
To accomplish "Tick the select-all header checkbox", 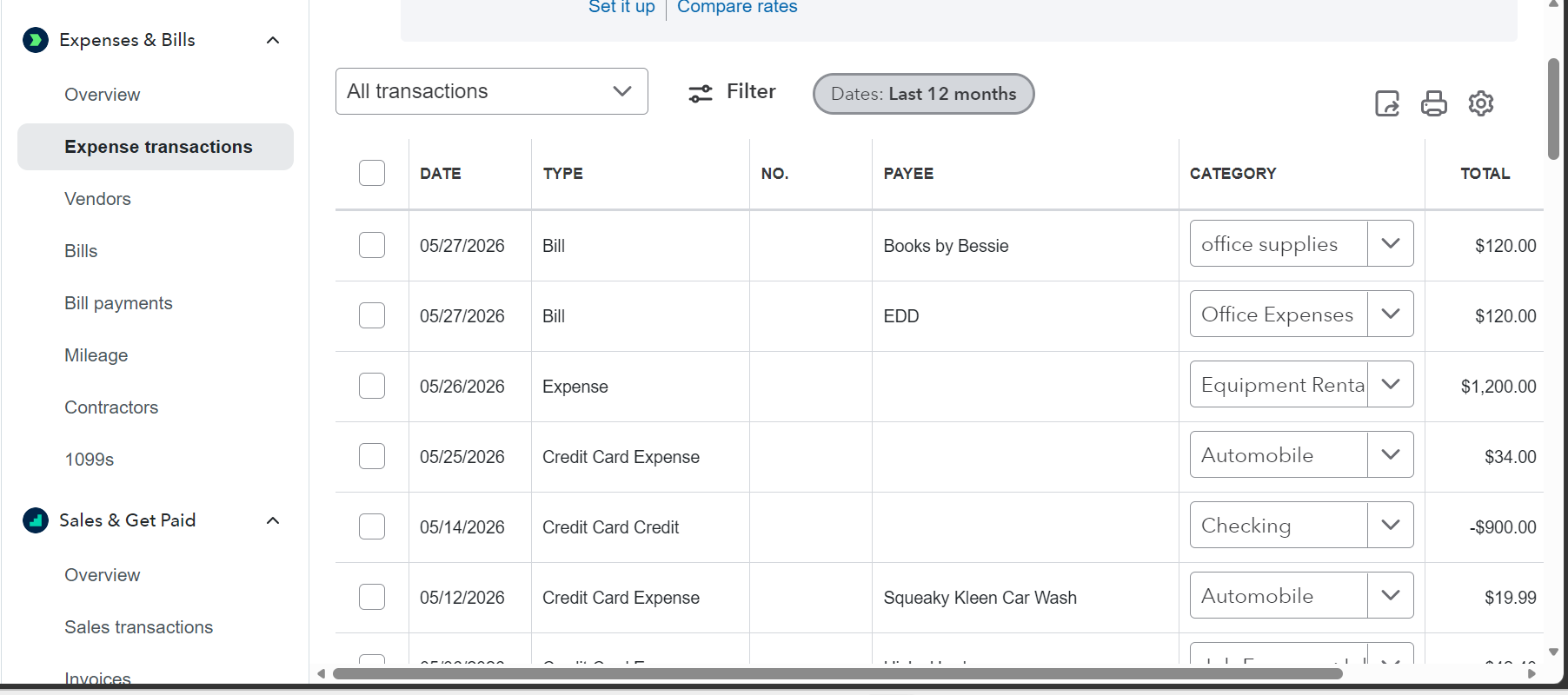I will click(372, 173).
